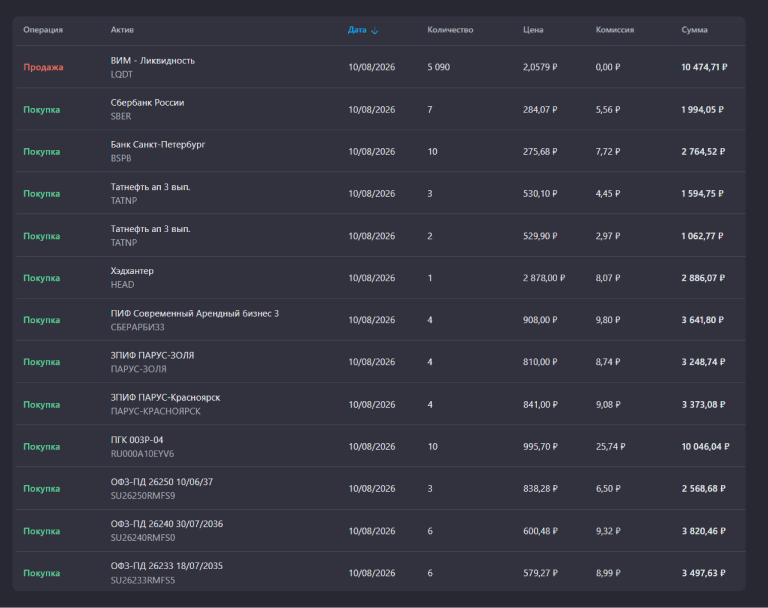Click the commission 9,08 ₽
The image size is (768, 608).
click(x=608, y=405)
